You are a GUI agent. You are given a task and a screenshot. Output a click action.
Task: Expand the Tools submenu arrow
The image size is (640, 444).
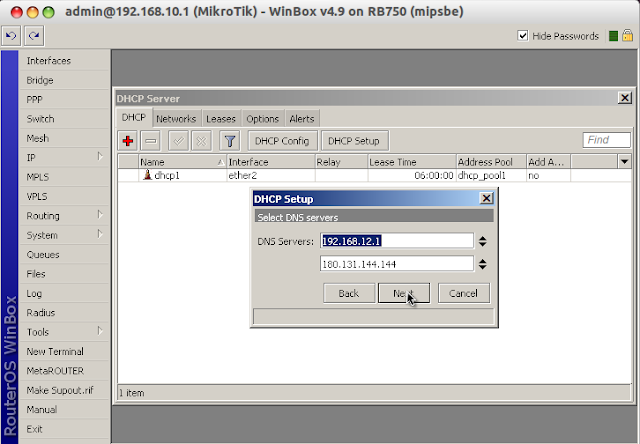(x=100, y=331)
